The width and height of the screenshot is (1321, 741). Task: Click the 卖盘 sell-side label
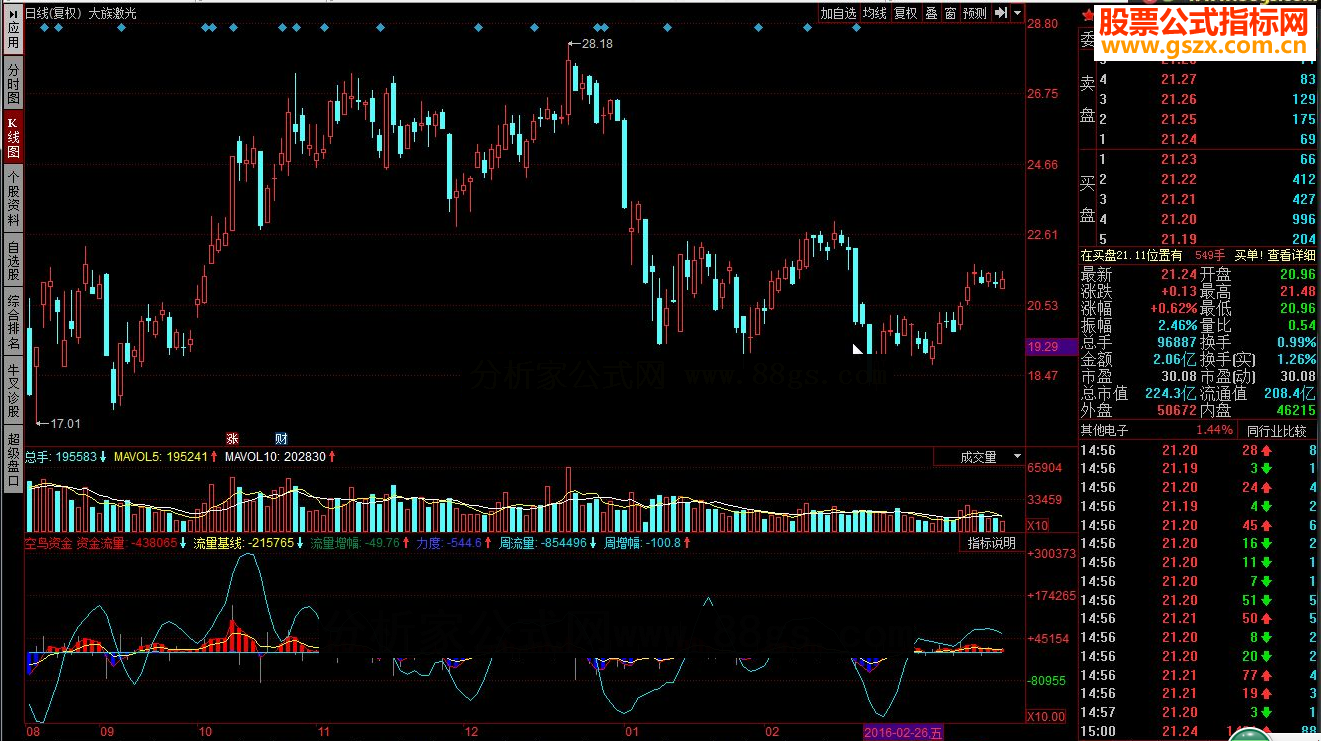(x=1087, y=99)
